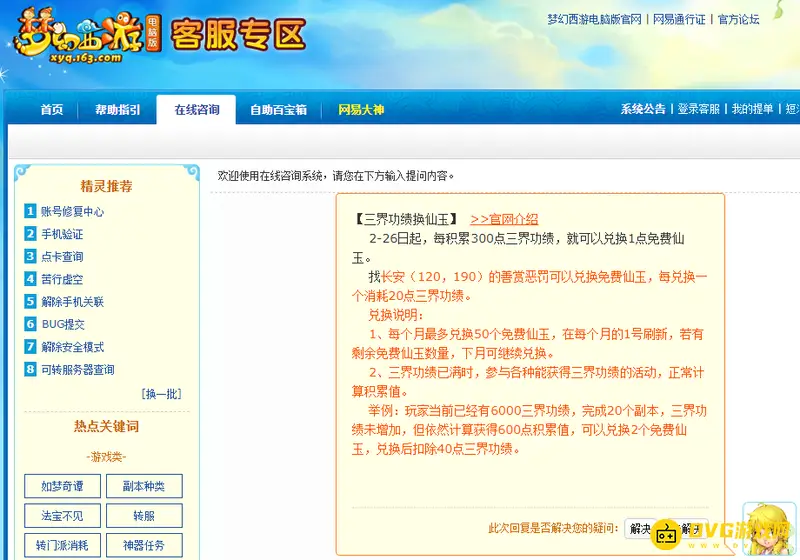Open the >>官网介绍 link
This screenshot has height=560, width=800.
[x=504, y=219]
